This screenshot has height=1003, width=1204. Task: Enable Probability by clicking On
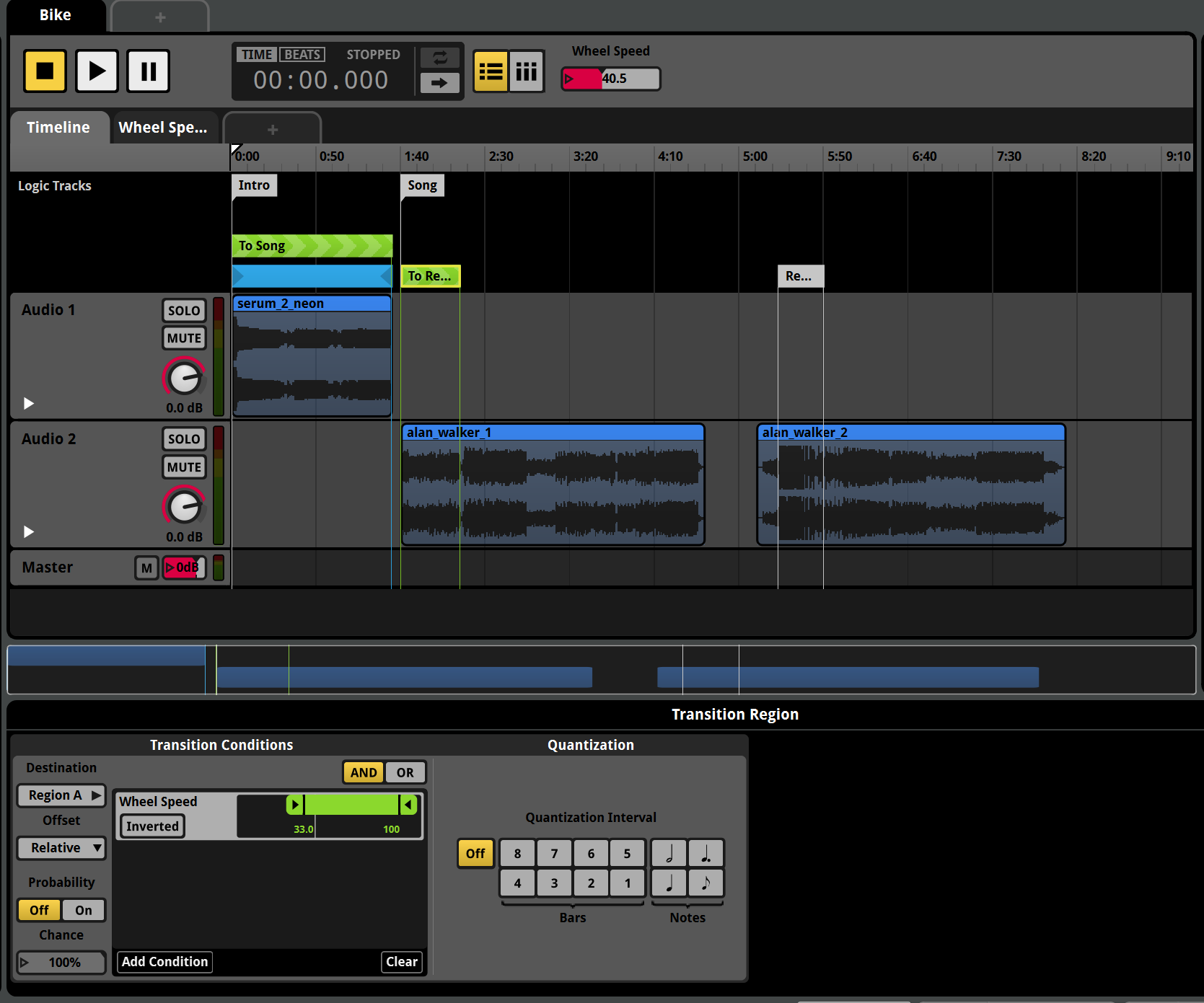click(x=83, y=910)
